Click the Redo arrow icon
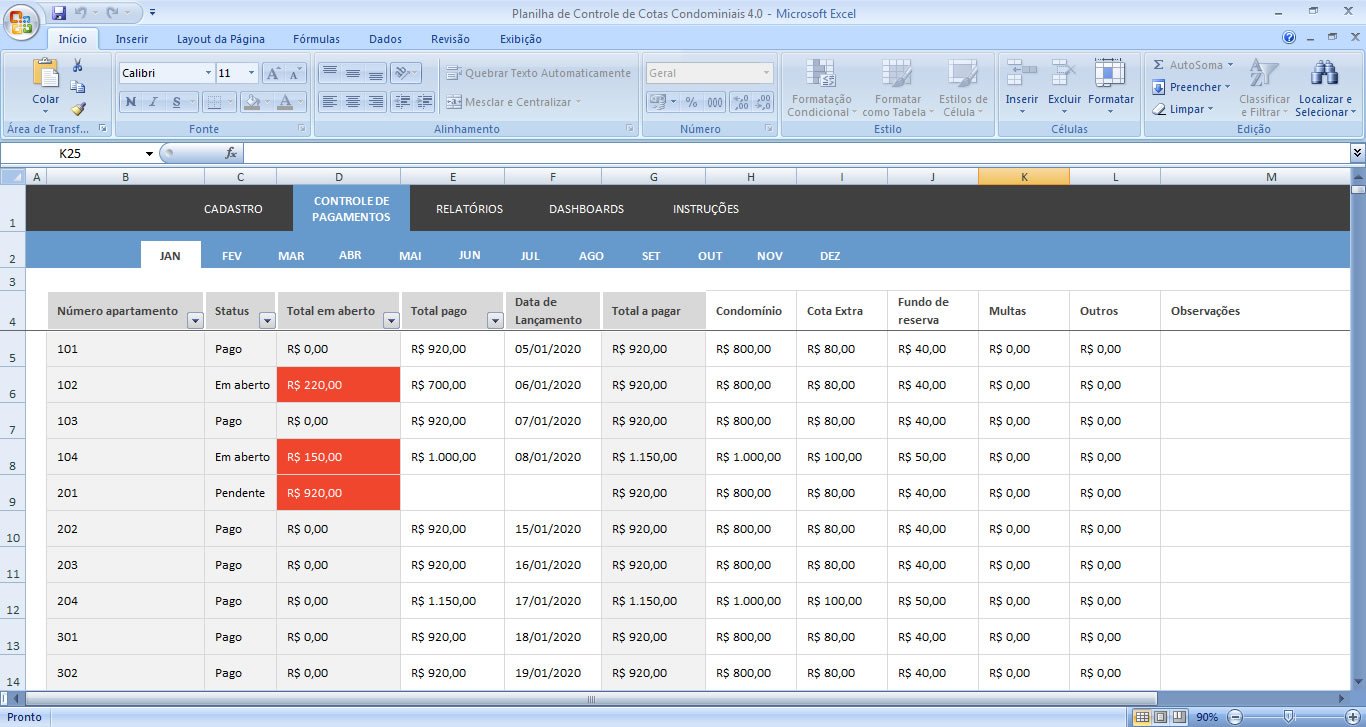 pos(113,13)
